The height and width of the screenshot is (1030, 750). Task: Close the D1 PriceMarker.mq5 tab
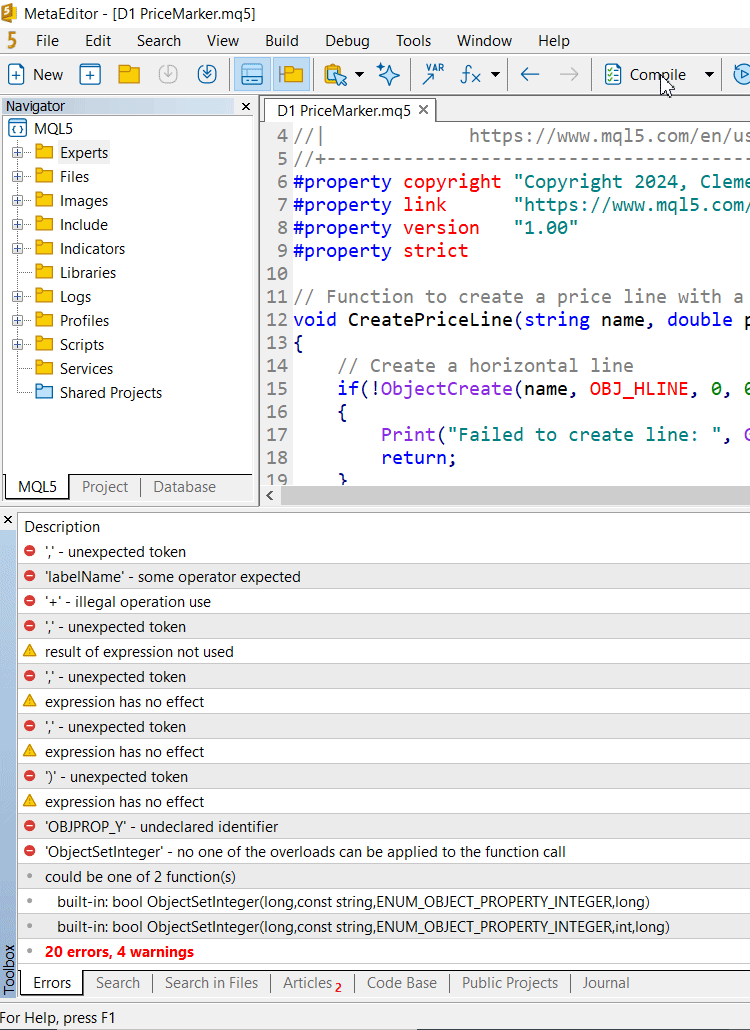coord(424,110)
